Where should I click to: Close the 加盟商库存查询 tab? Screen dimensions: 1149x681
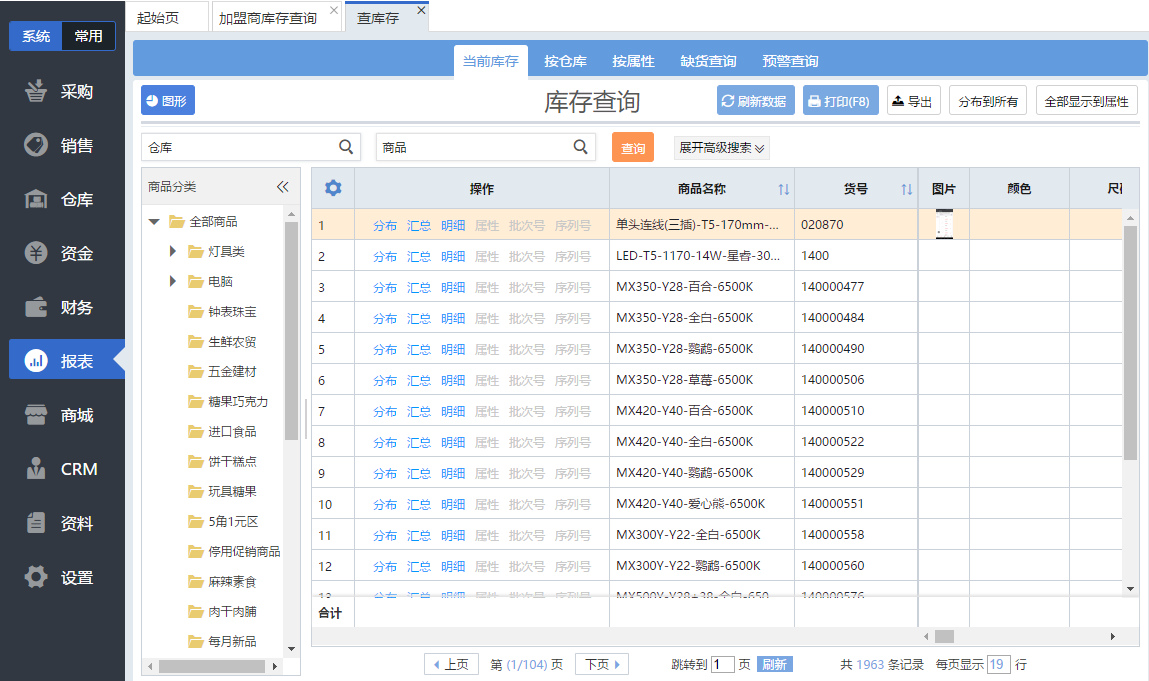(333, 11)
